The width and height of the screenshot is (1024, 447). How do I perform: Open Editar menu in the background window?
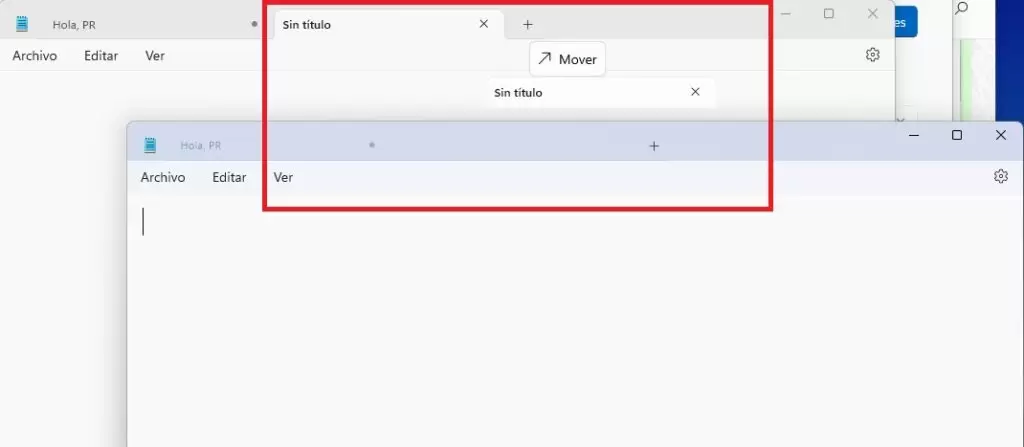pos(101,56)
